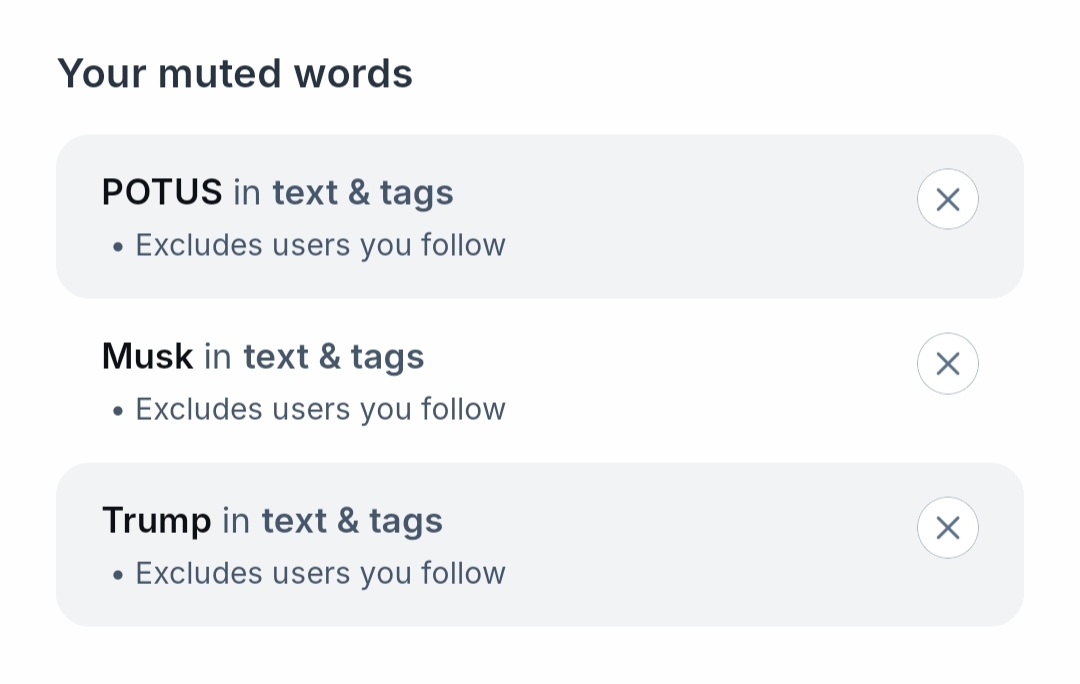
Task: Click the bullet point under POTUS
Action: click(x=118, y=247)
